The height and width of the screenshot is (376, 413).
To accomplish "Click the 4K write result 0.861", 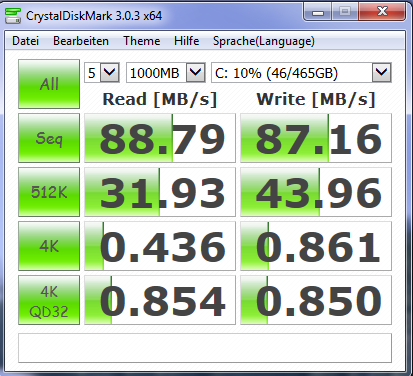I will tap(316, 246).
